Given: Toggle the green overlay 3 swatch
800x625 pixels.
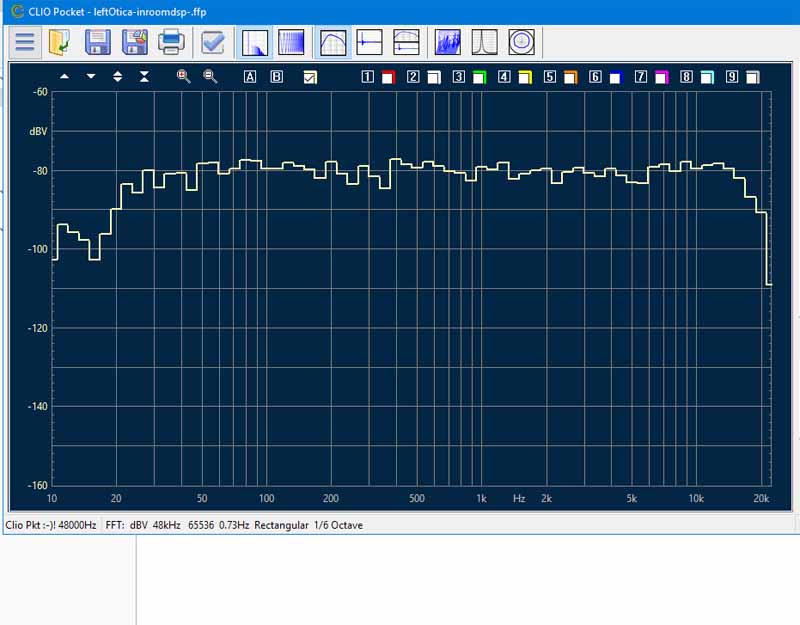Looking at the screenshot, I should (x=480, y=77).
